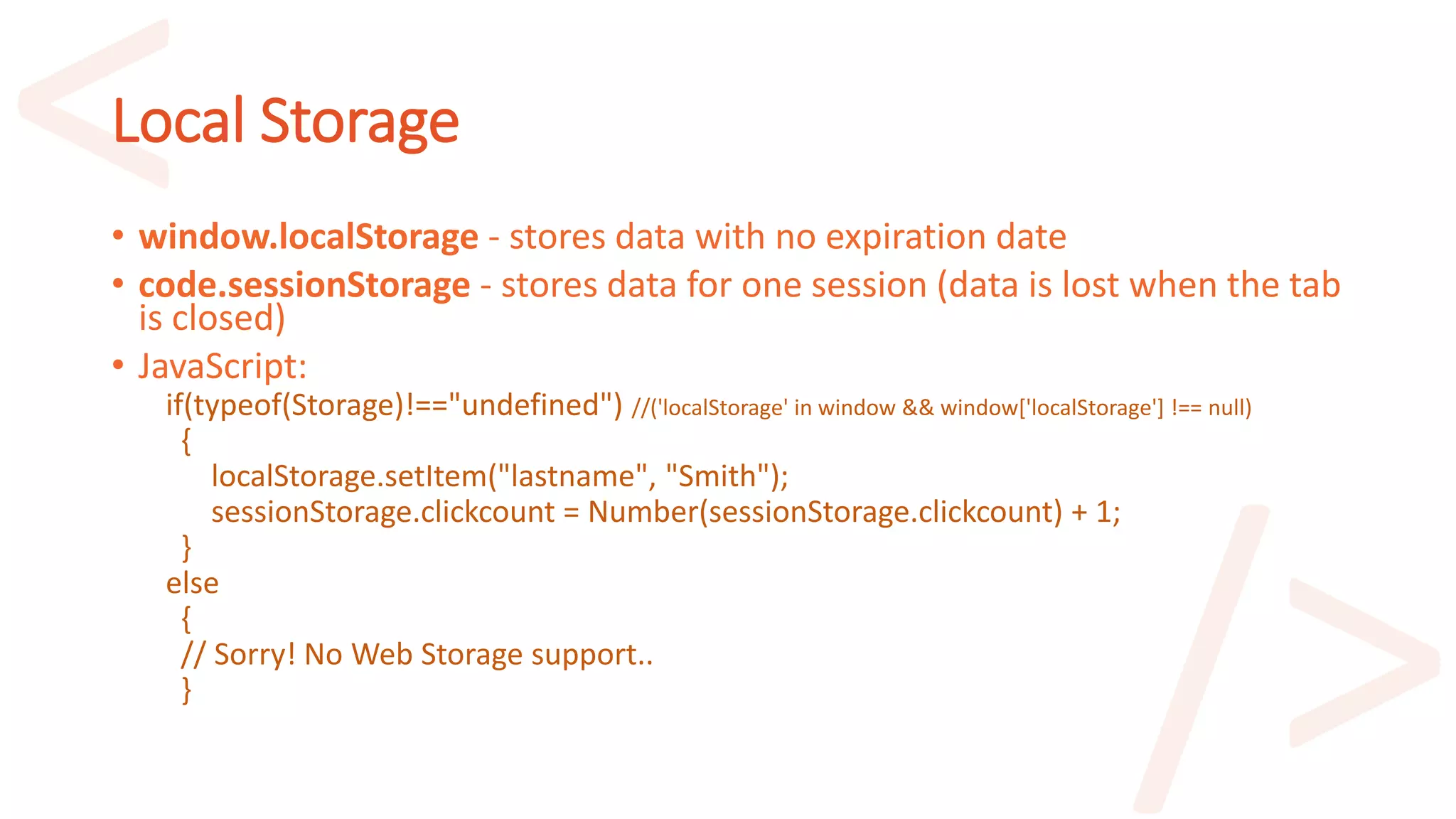
Task: Click the phrase 'stores data with no expiration date'
Action: (x=788, y=237)
